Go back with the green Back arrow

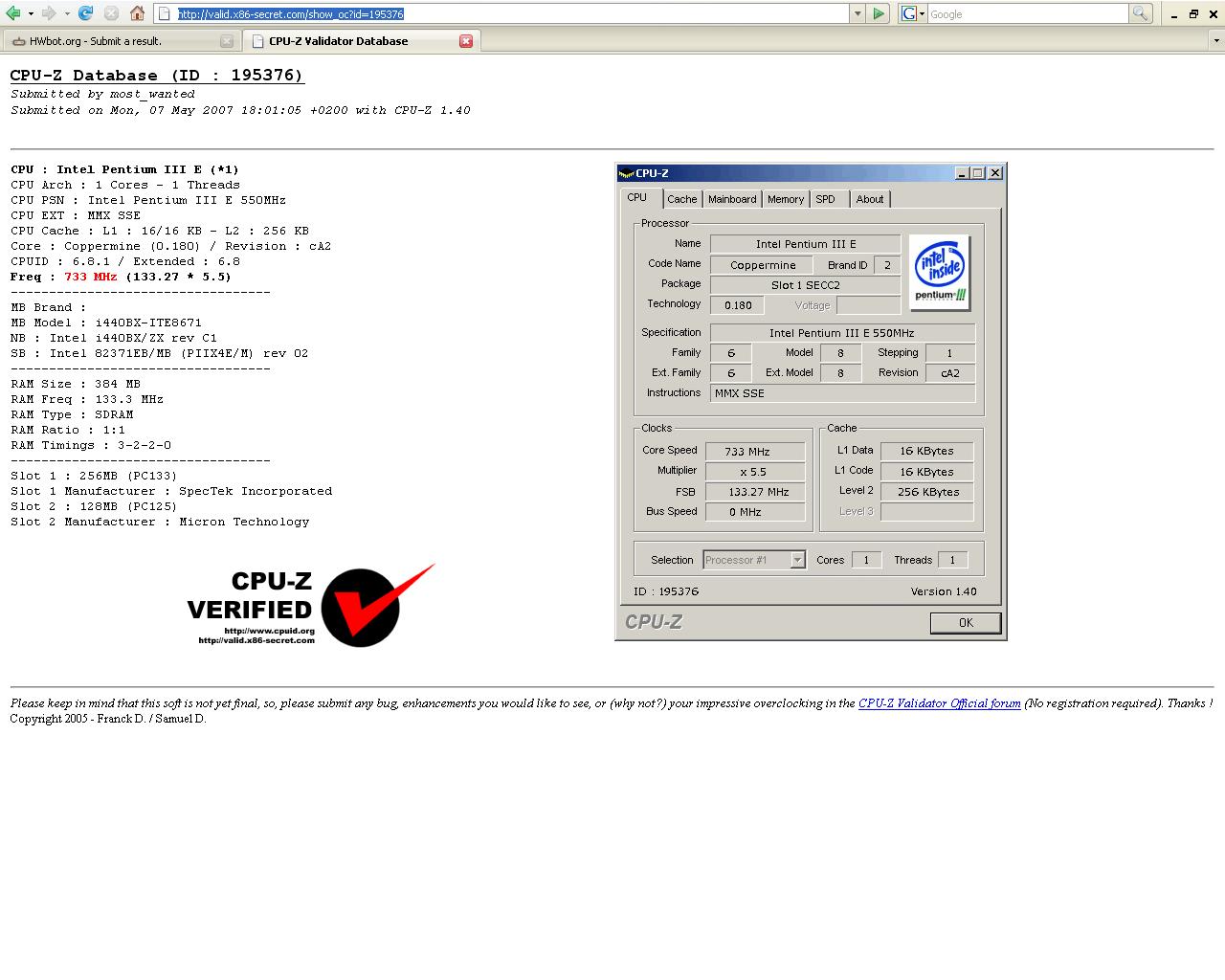[x=12, y=13]
